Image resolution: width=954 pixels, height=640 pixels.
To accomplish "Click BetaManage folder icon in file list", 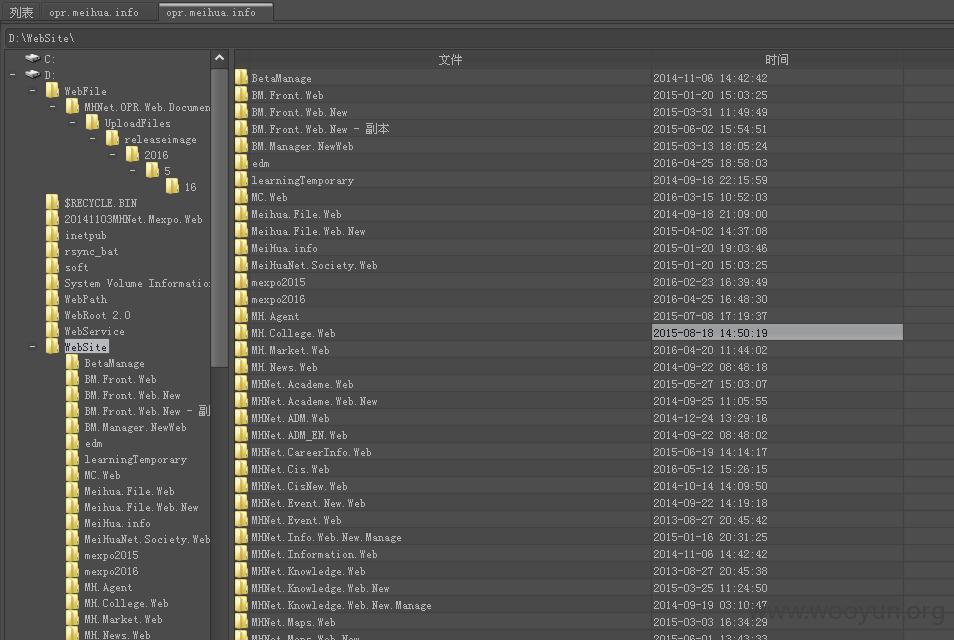I will coord(241,77).
